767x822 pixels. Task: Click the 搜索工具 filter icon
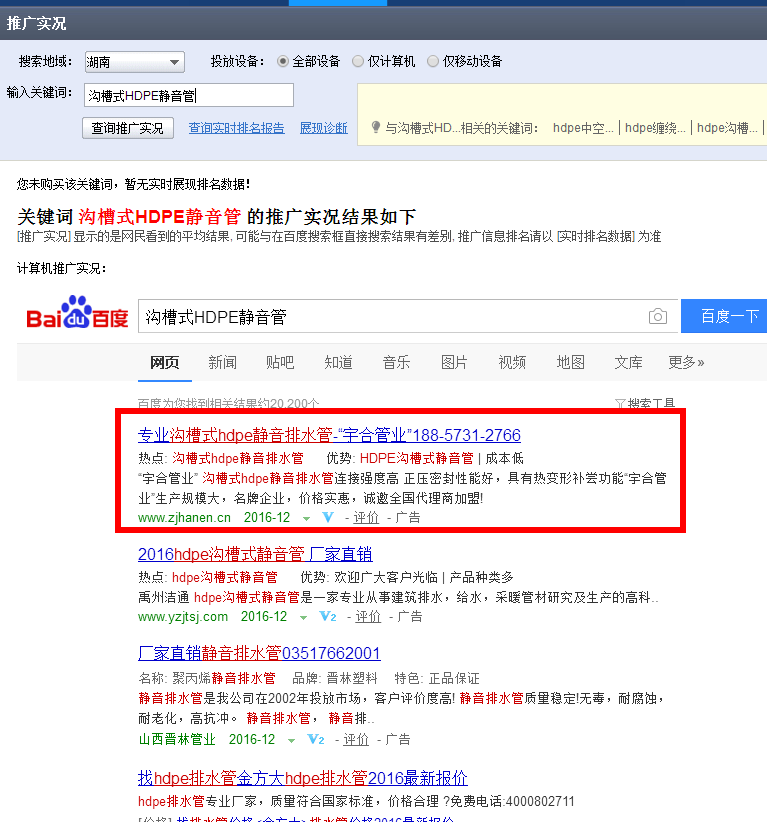coord(620,404)
